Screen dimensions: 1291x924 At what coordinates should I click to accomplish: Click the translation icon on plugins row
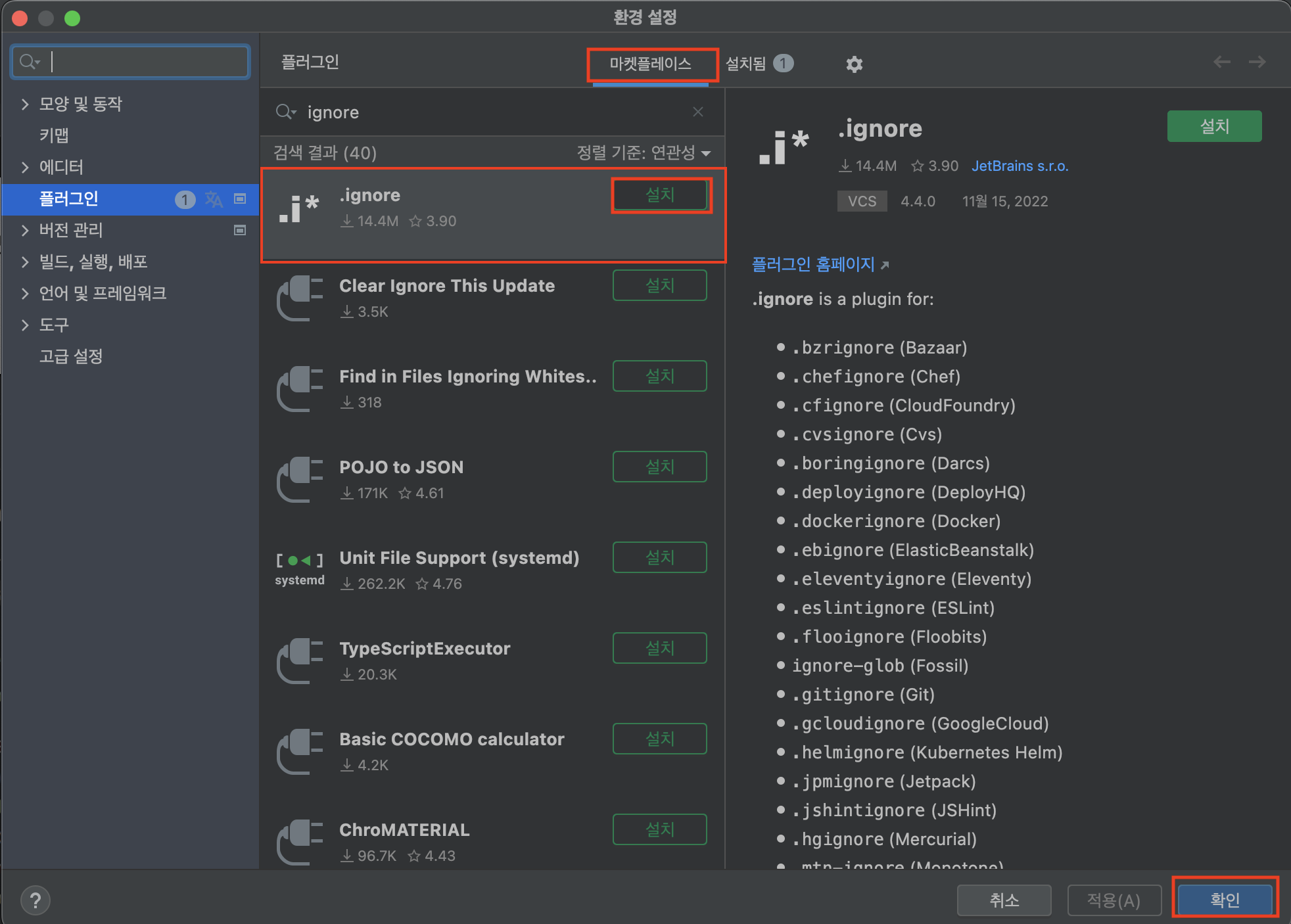(214, 198)
